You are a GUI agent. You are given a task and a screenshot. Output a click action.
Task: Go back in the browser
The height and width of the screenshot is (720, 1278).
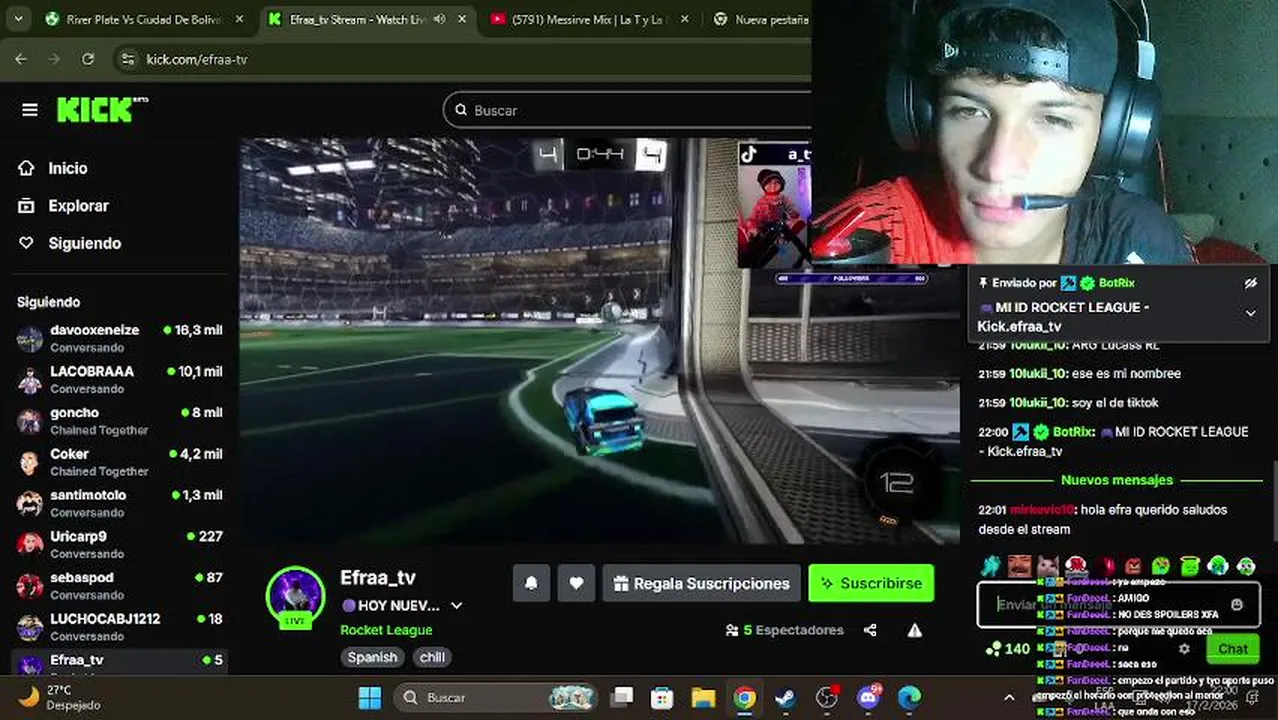(x=21, y=59)
